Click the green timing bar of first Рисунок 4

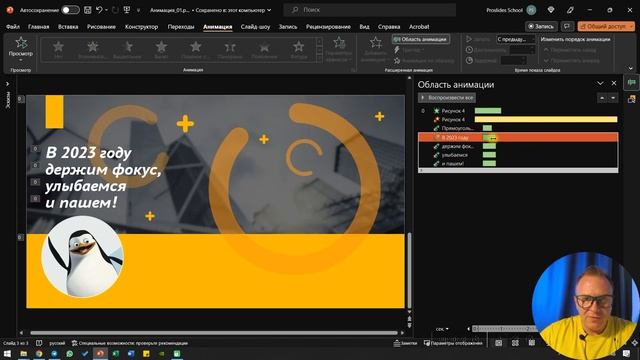488,111
